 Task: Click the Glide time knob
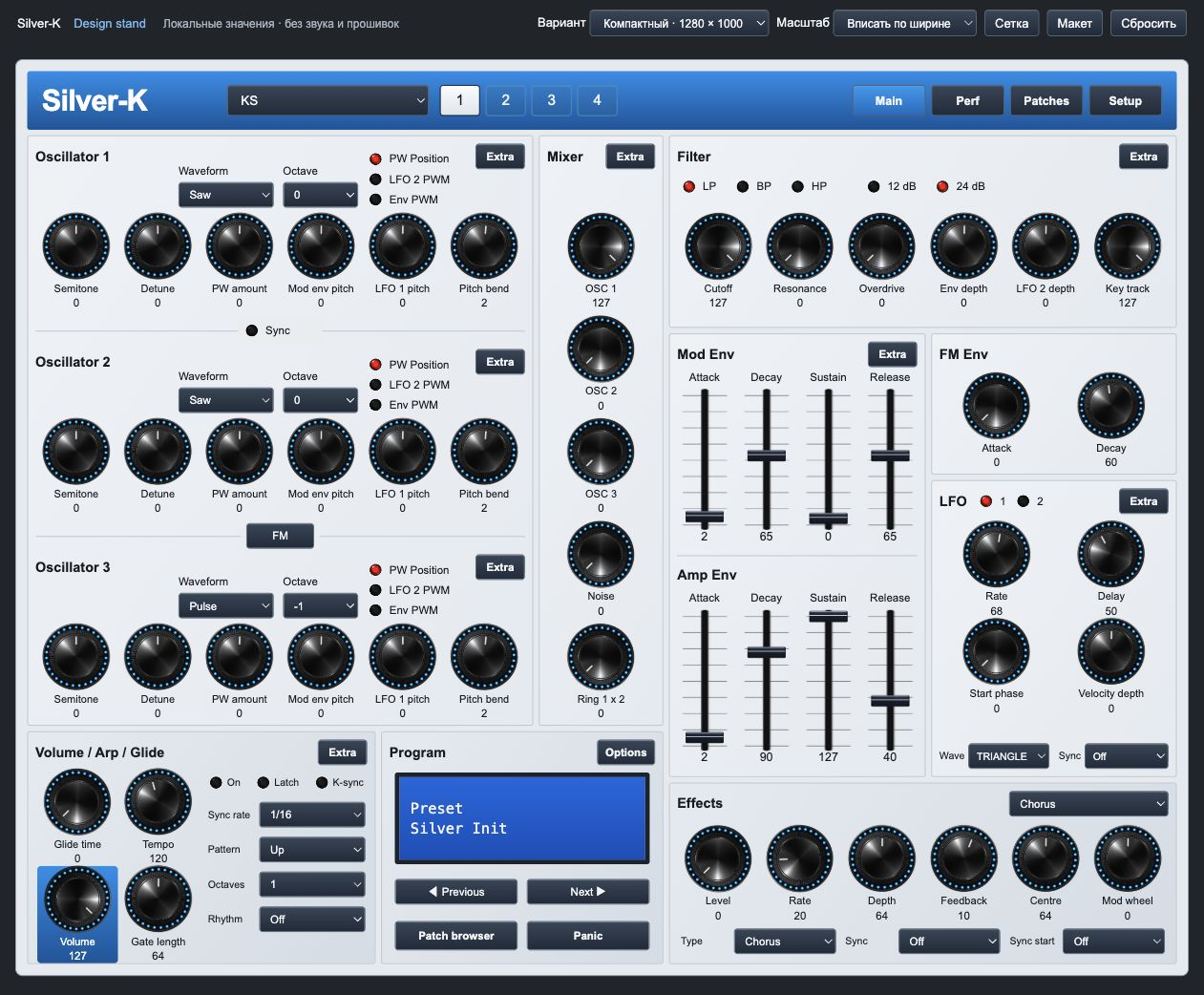[77, 802]
